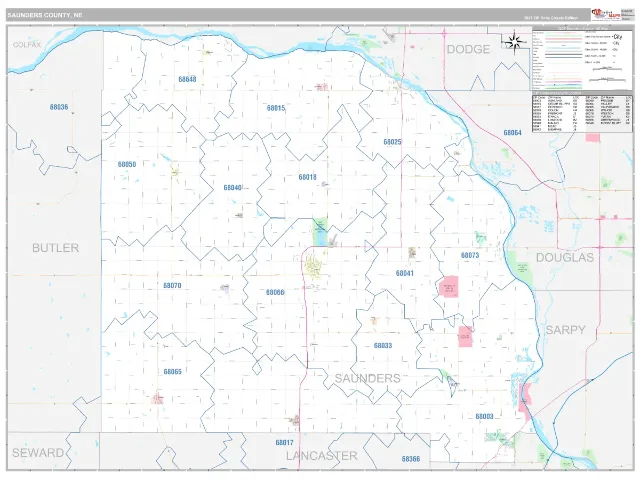
Task: Click ZIP code label 68033
Action: click(x=383, y=346)
